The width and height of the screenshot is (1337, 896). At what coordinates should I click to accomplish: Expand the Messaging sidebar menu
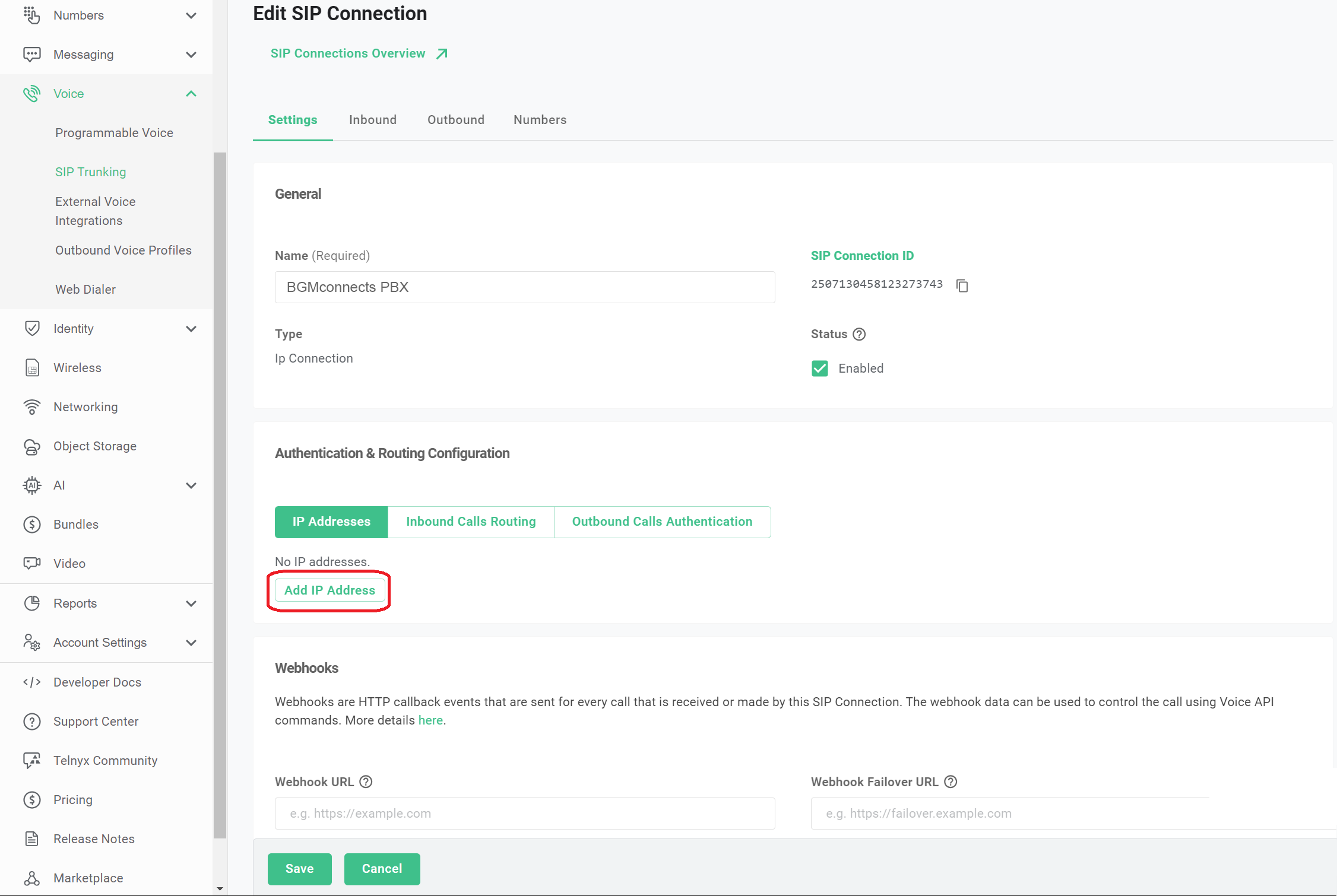(x=191, y=55)
